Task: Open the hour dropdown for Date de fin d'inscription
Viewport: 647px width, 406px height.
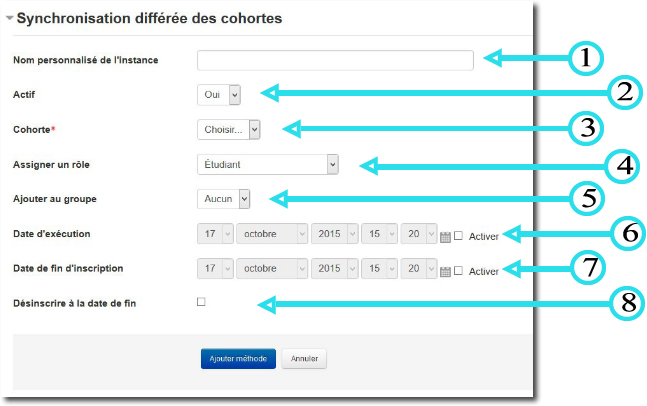Action: 379,270
